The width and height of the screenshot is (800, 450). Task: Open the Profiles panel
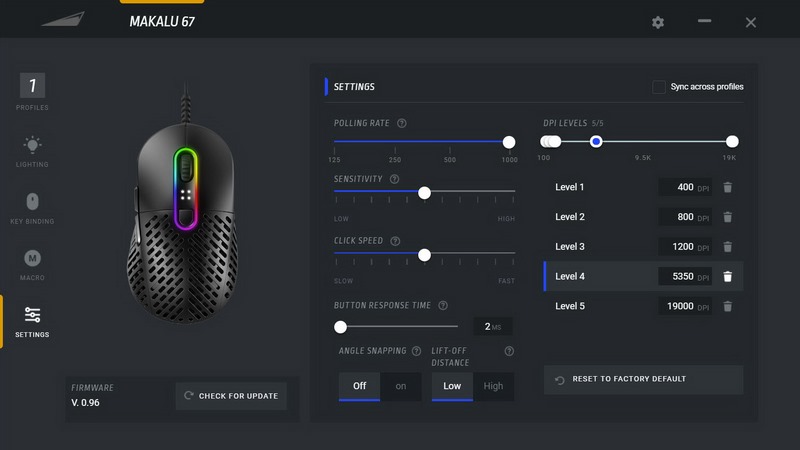point(32,92)
